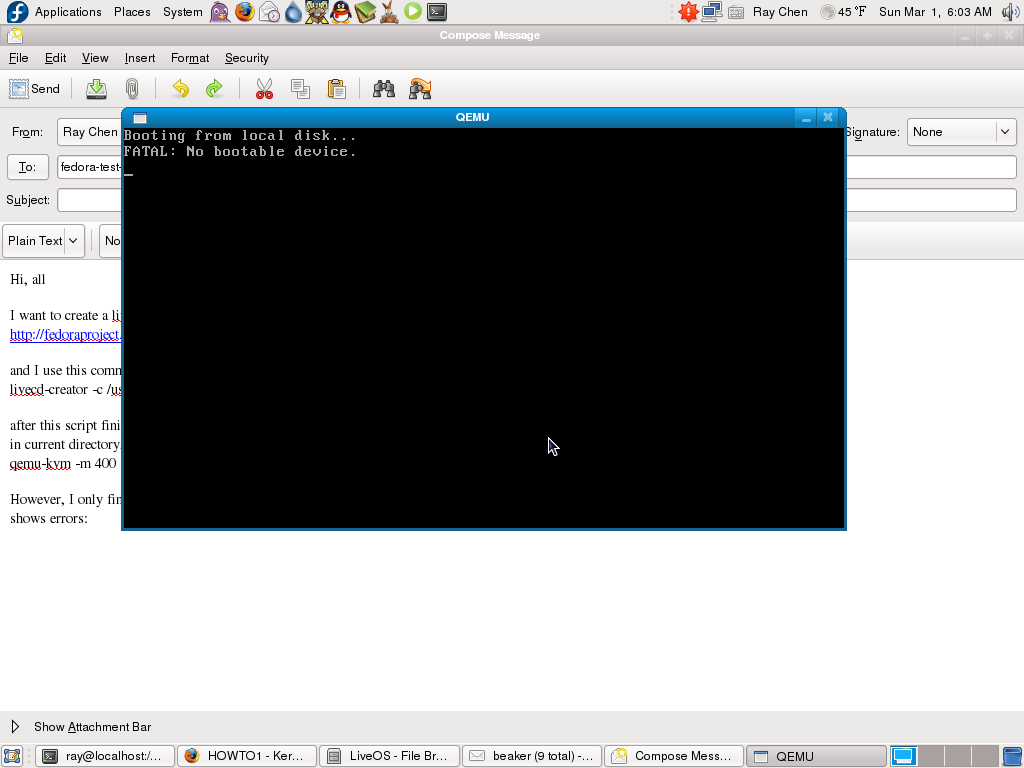Screen dimensions: 1024x768
Task: Open the Places menu in top panel
Action: click(x=132, y=12)
